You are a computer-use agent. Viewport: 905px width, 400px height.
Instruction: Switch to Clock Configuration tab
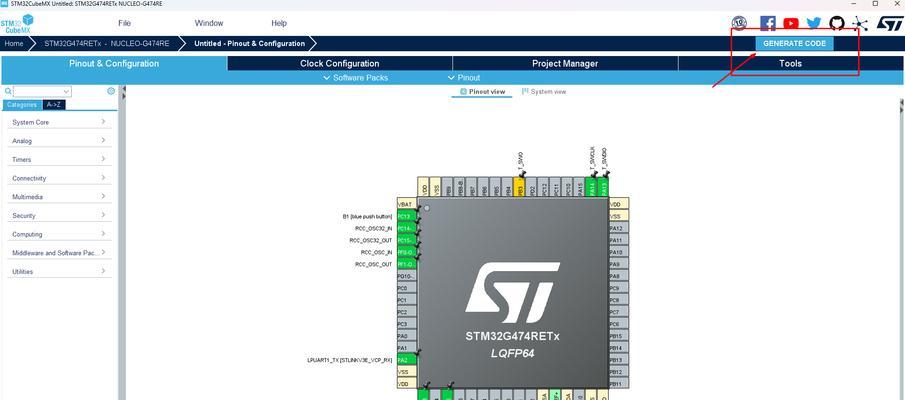(x=339, y=63)
